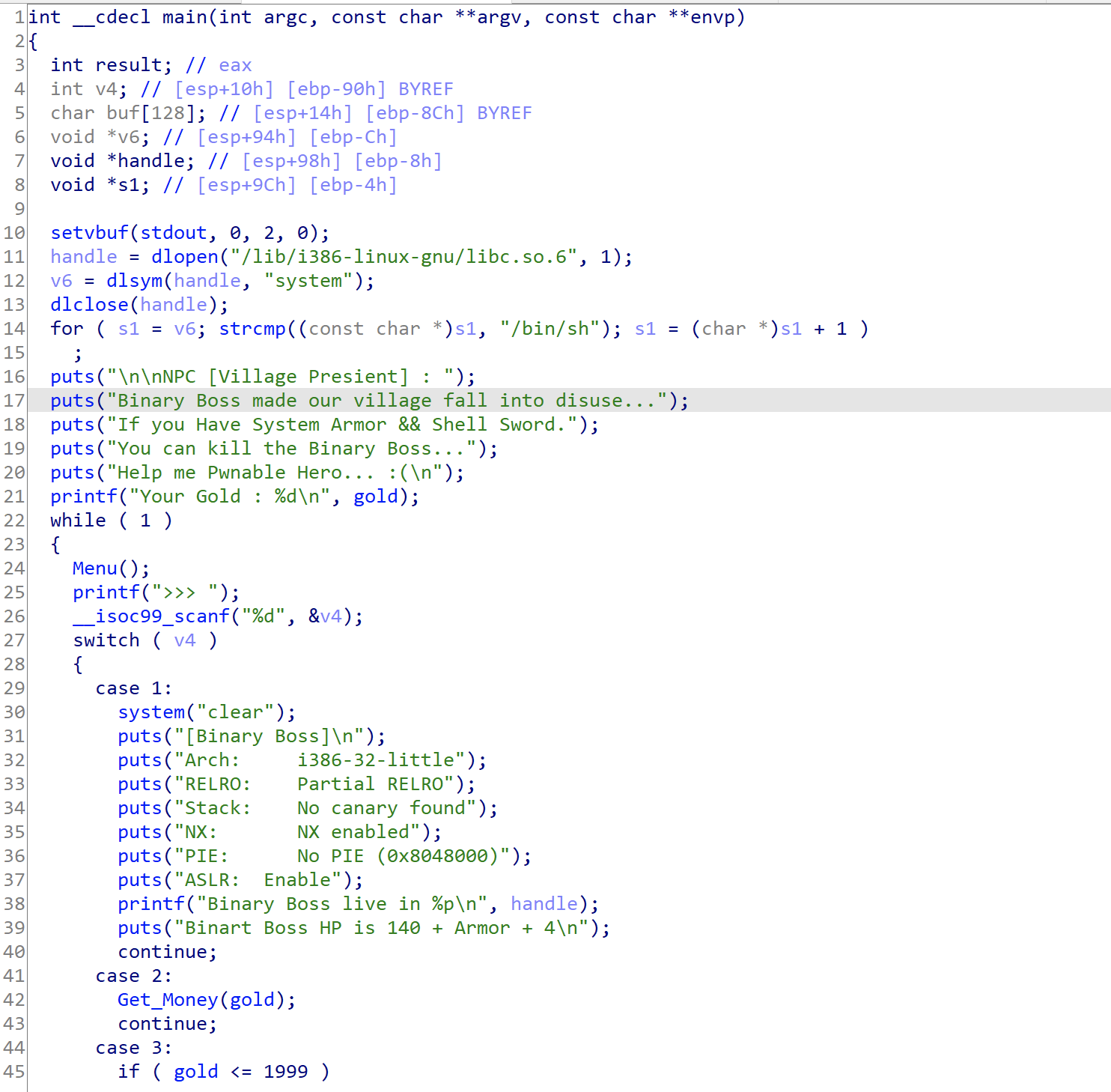The width and height of the screenshot is (1111, 1092).
Task: Click the dlsym call loading "system"
Action: 136,280
